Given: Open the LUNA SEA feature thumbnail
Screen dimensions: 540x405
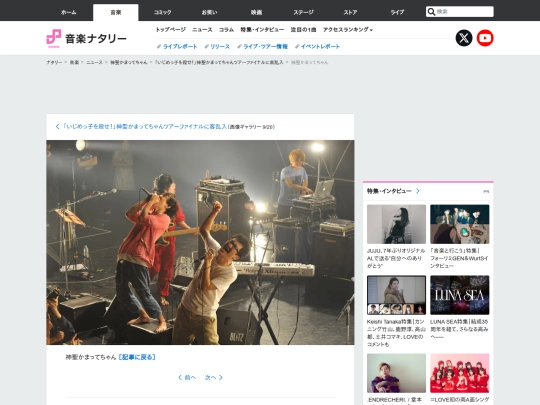Looking at the screenshot, I should [x=459, y=295].
